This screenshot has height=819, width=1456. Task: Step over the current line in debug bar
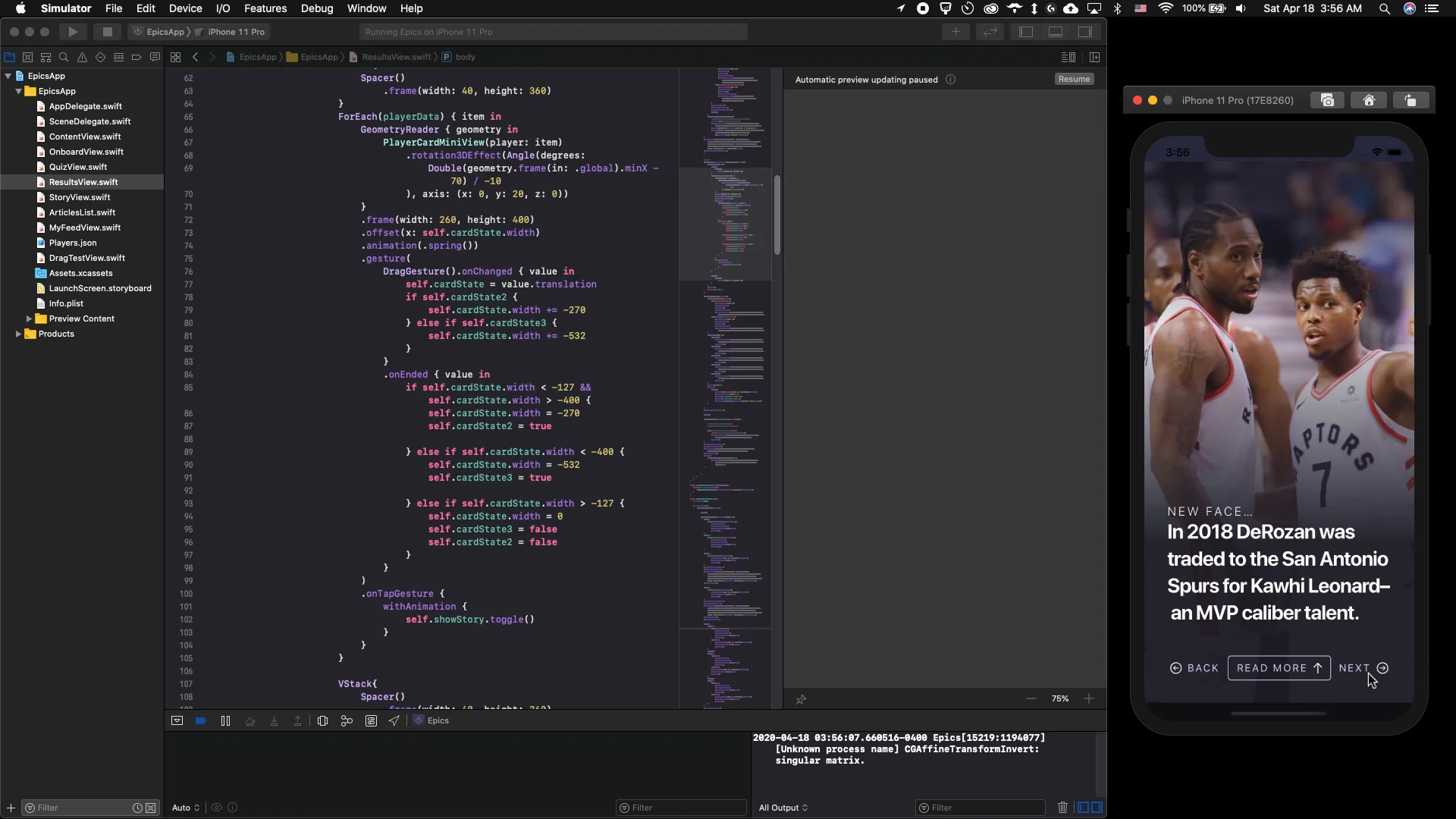coord(250,720)
